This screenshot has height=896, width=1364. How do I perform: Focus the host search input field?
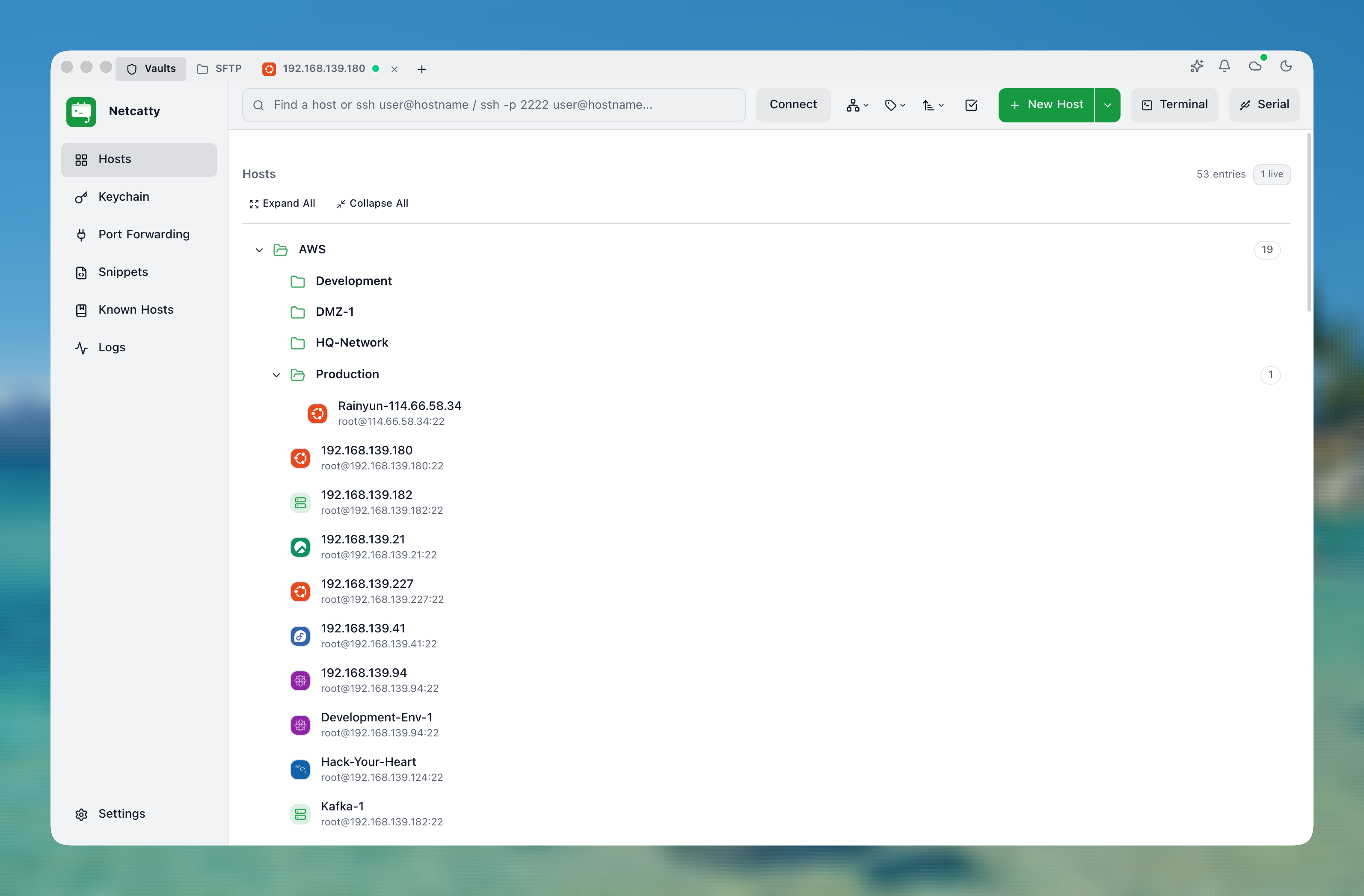point(494,105)
